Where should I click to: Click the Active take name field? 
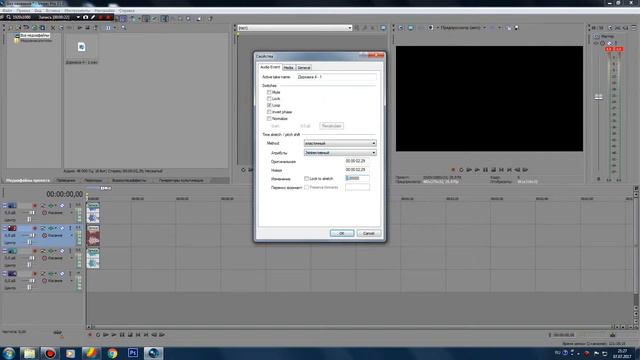pos(336,77)
